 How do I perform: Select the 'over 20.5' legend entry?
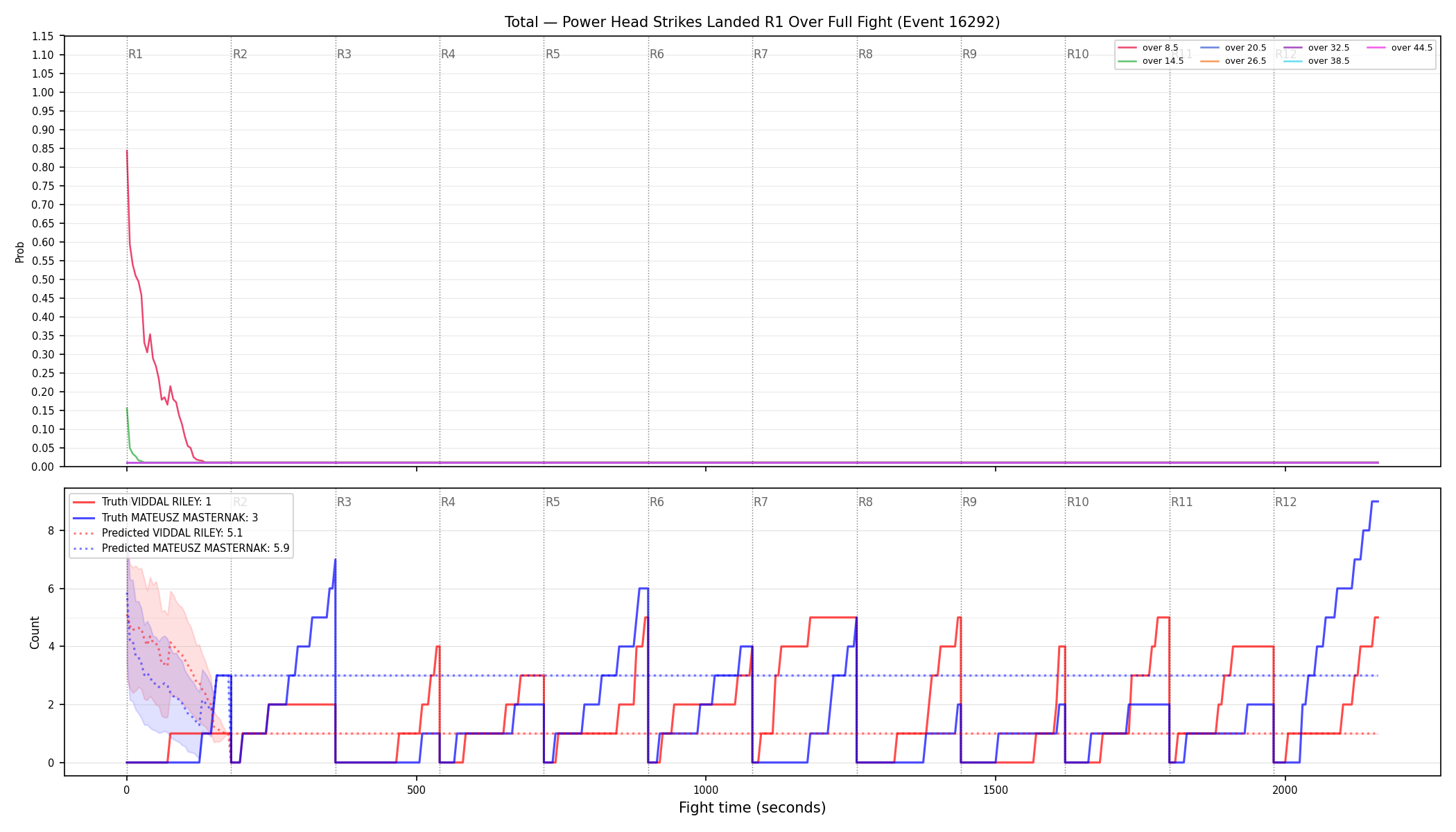[1233, 48]
